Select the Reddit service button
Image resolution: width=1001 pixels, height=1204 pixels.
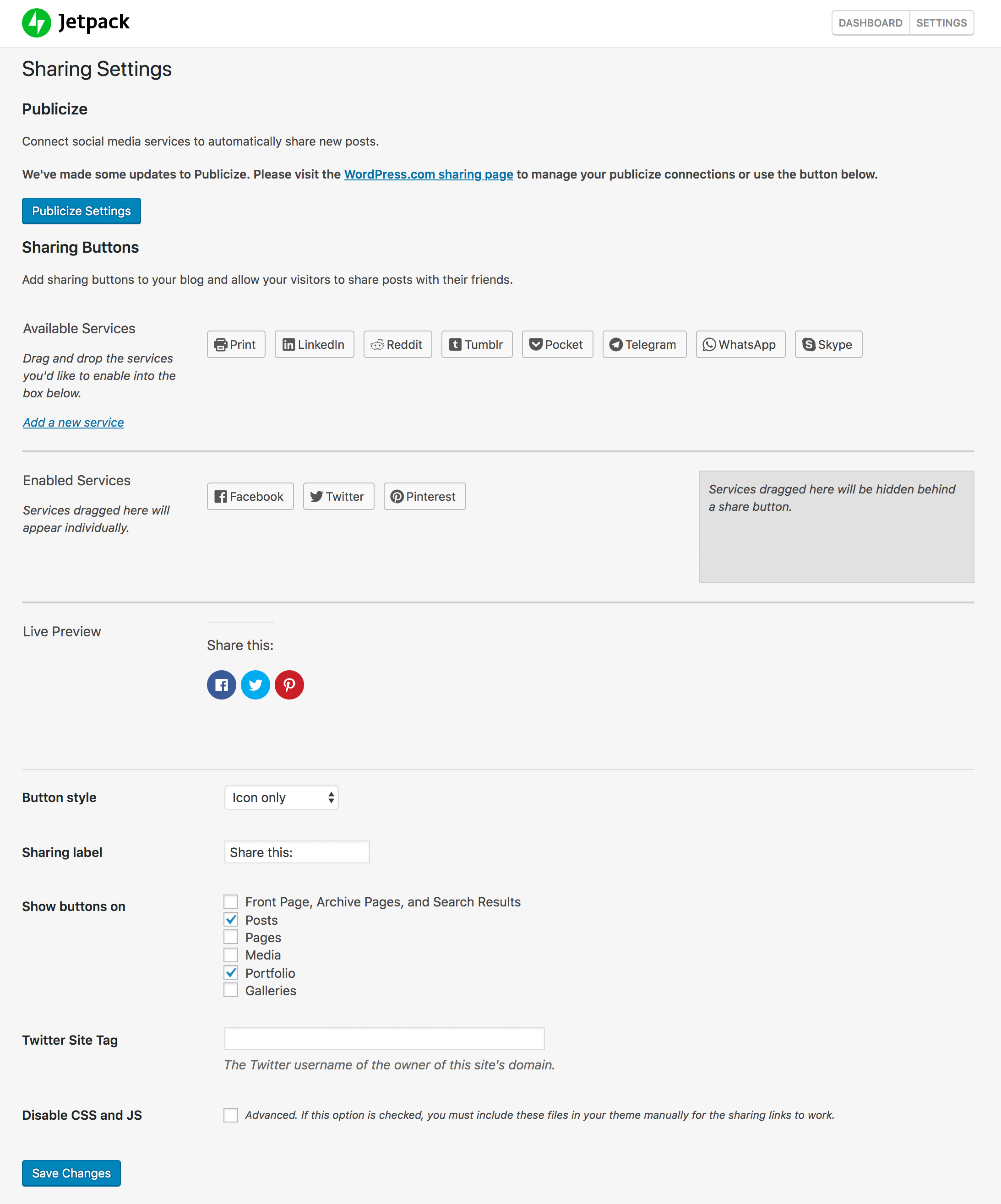pos(397,345)
